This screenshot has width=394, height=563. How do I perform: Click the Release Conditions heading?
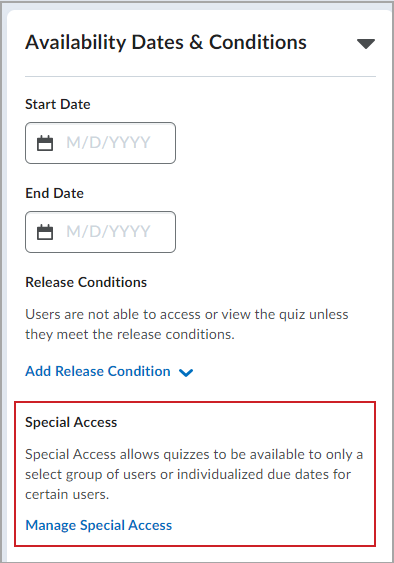pos(86,282)
